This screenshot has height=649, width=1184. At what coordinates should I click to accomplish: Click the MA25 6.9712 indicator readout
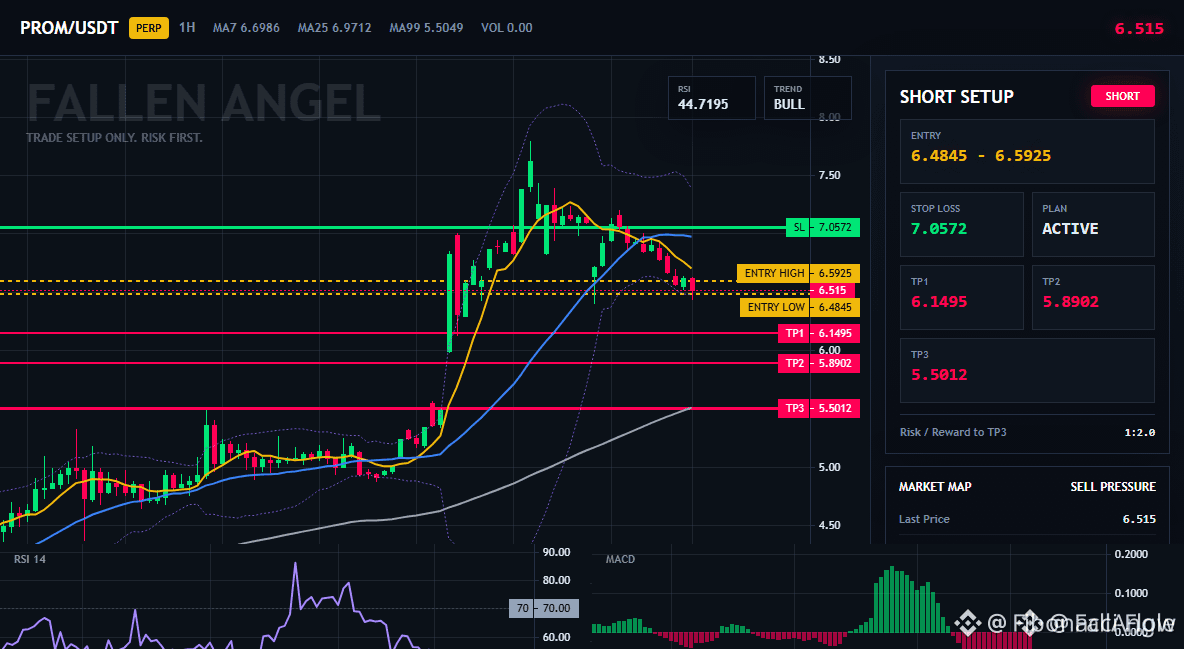tap(335, 28)
